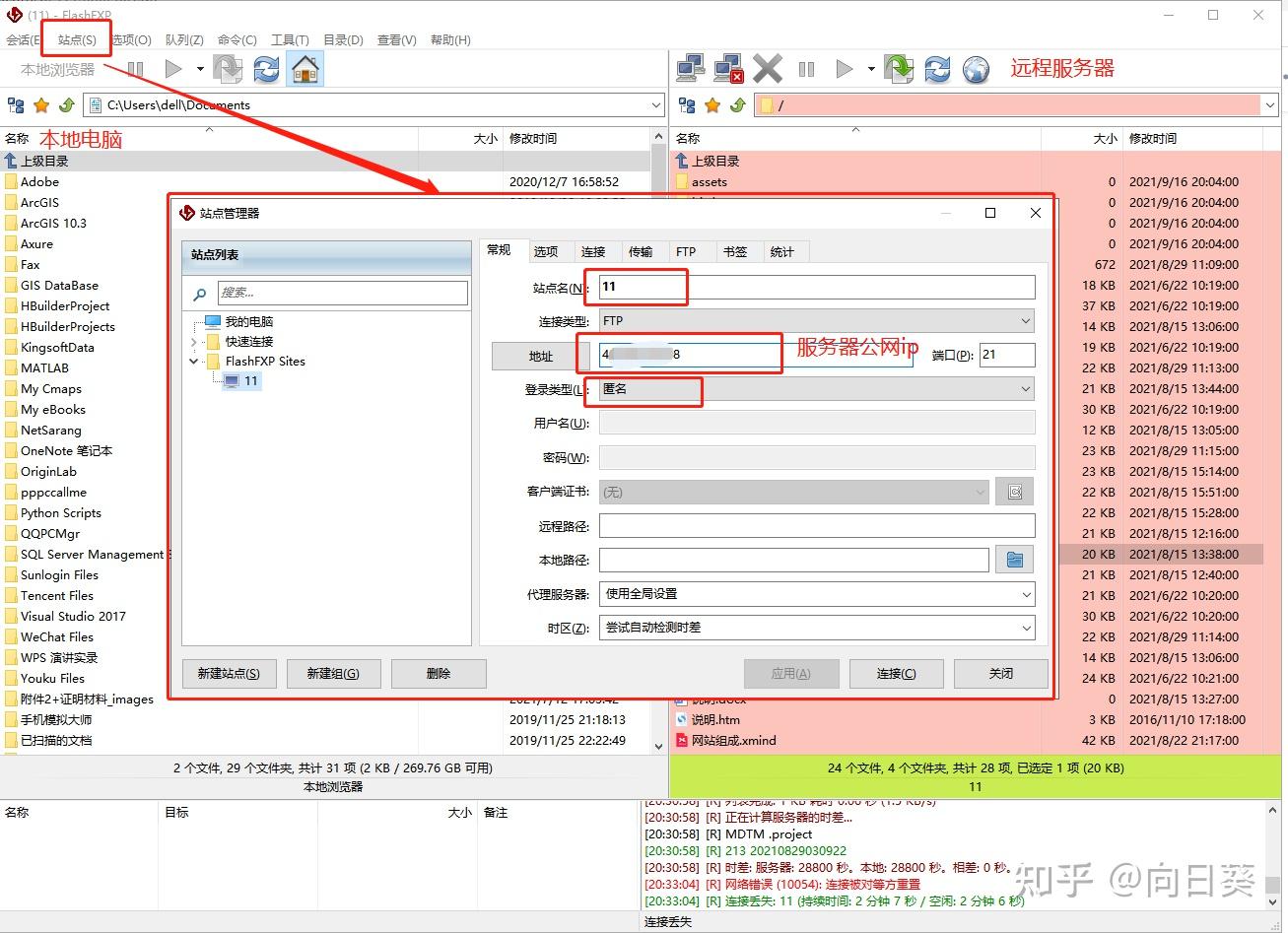Viewport: 1288px width, 933px height.
Task: Open local play button dropdown arrow
Action: pos(200,69)
